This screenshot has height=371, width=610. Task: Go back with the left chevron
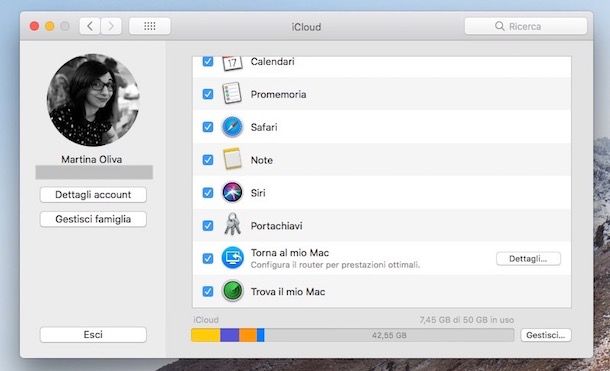click(x=90, y=26)
